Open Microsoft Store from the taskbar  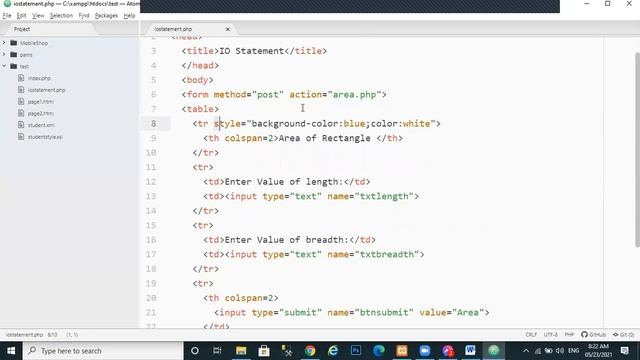tap(264, 351)
